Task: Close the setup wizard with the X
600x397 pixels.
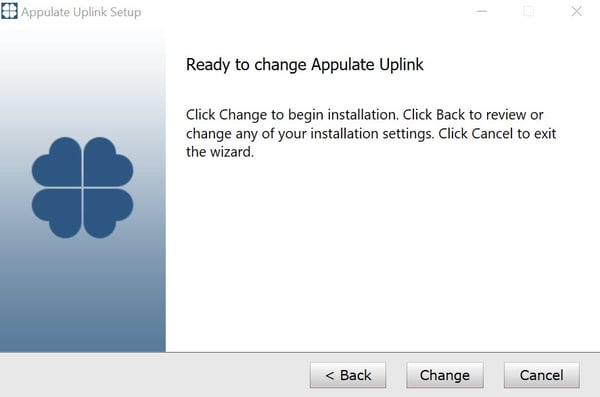Action: coord(576,11)
